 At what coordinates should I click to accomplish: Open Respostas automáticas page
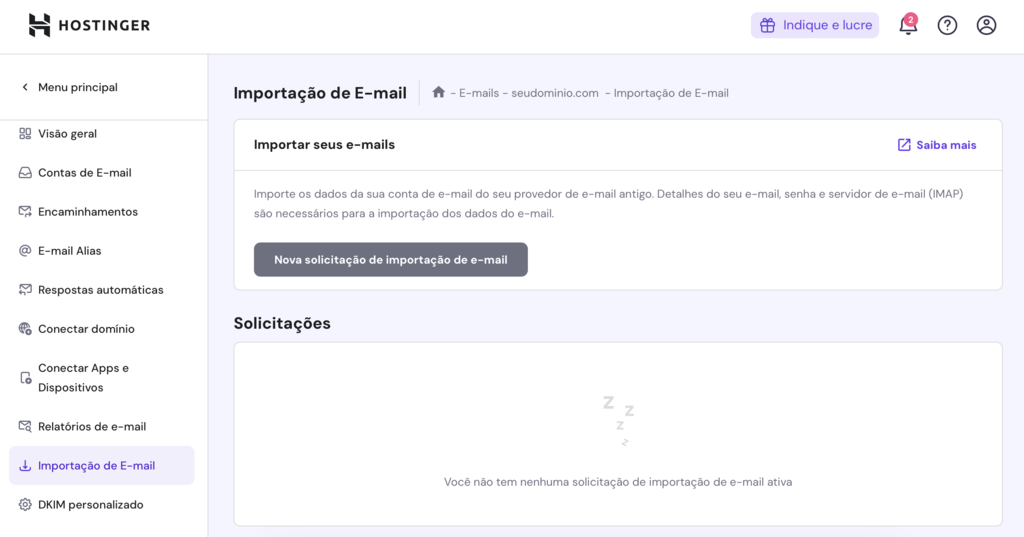(102, 289)
